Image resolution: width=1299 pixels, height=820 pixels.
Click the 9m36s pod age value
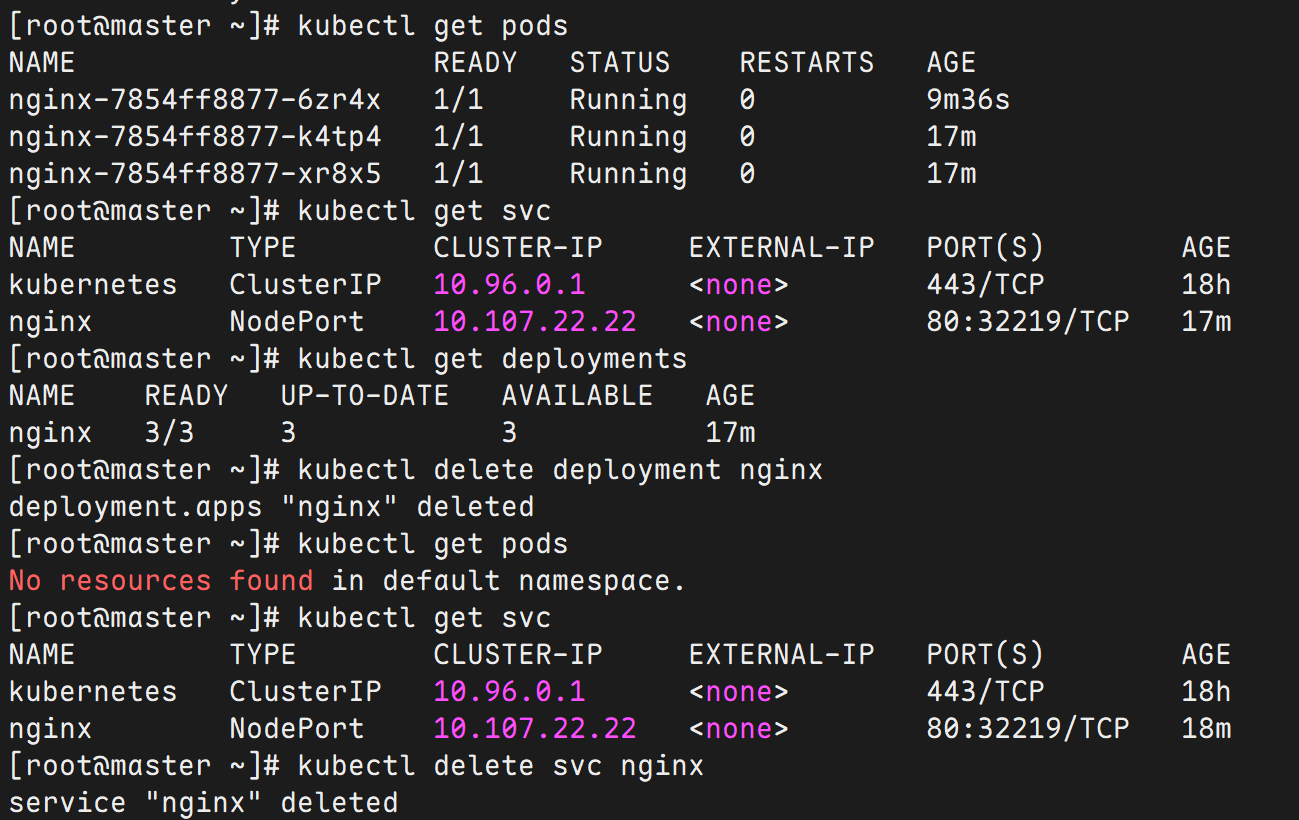pyautogui.click(x=968, y=100)
